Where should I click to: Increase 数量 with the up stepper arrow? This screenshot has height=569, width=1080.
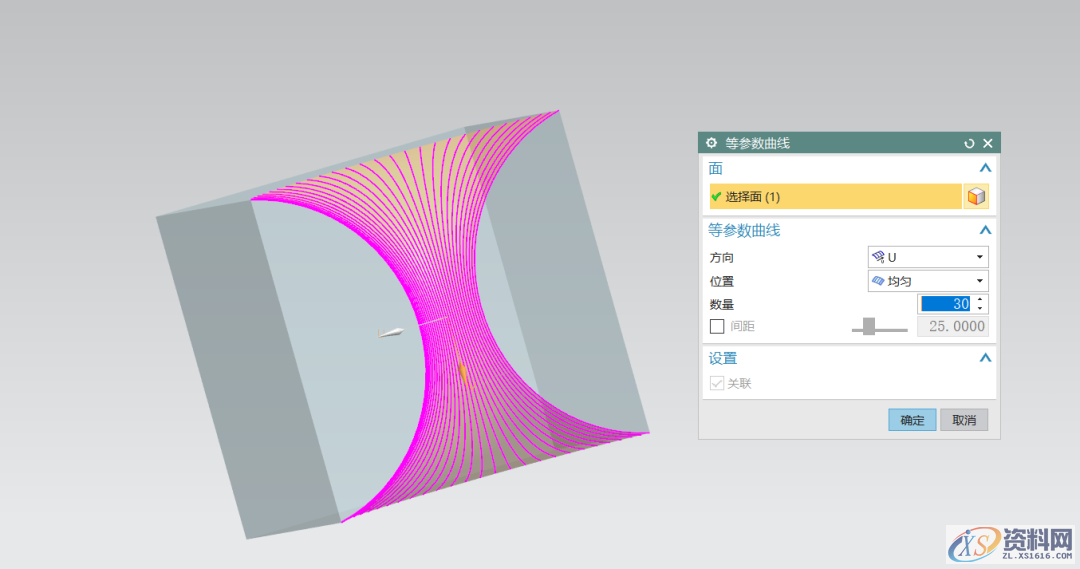tap(980, 299)
